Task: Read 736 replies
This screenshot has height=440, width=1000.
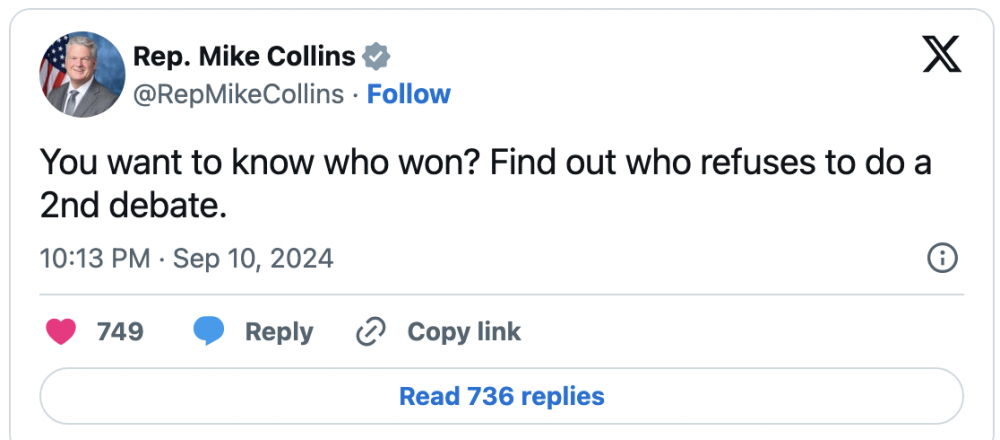Action: 501,396
